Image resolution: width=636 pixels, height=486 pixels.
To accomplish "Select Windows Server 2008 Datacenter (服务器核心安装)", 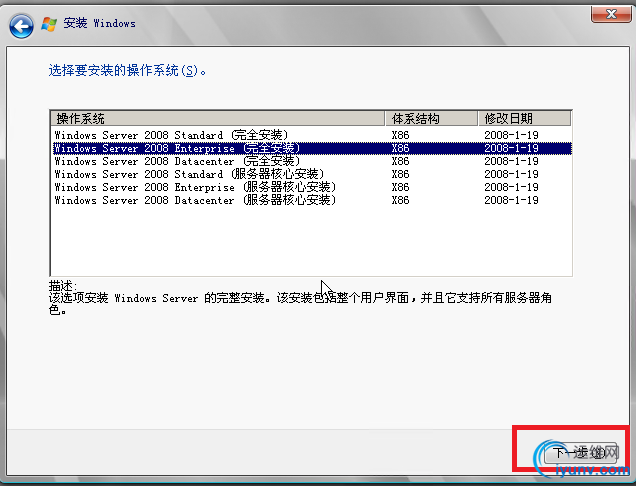I will 312,200.
